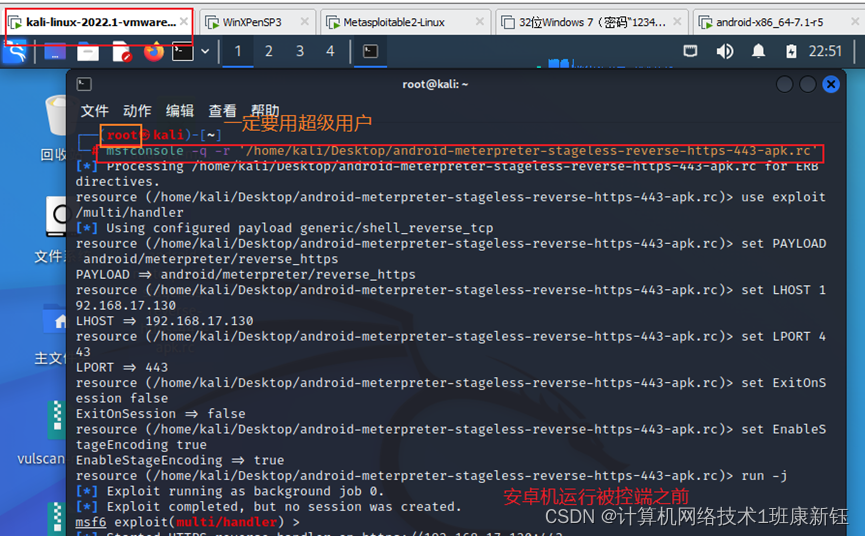The height and width of the screenshot is (536, 865).
Task: Switch to workspace 1
Action: 238,52
